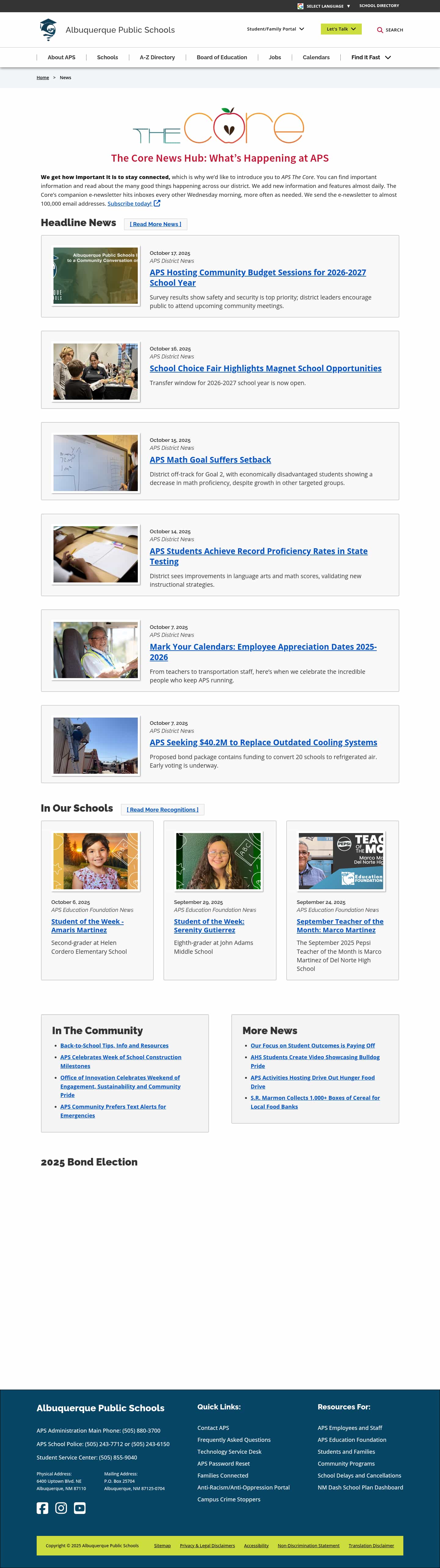Click the Read More Recognitions button

[163, 810]
